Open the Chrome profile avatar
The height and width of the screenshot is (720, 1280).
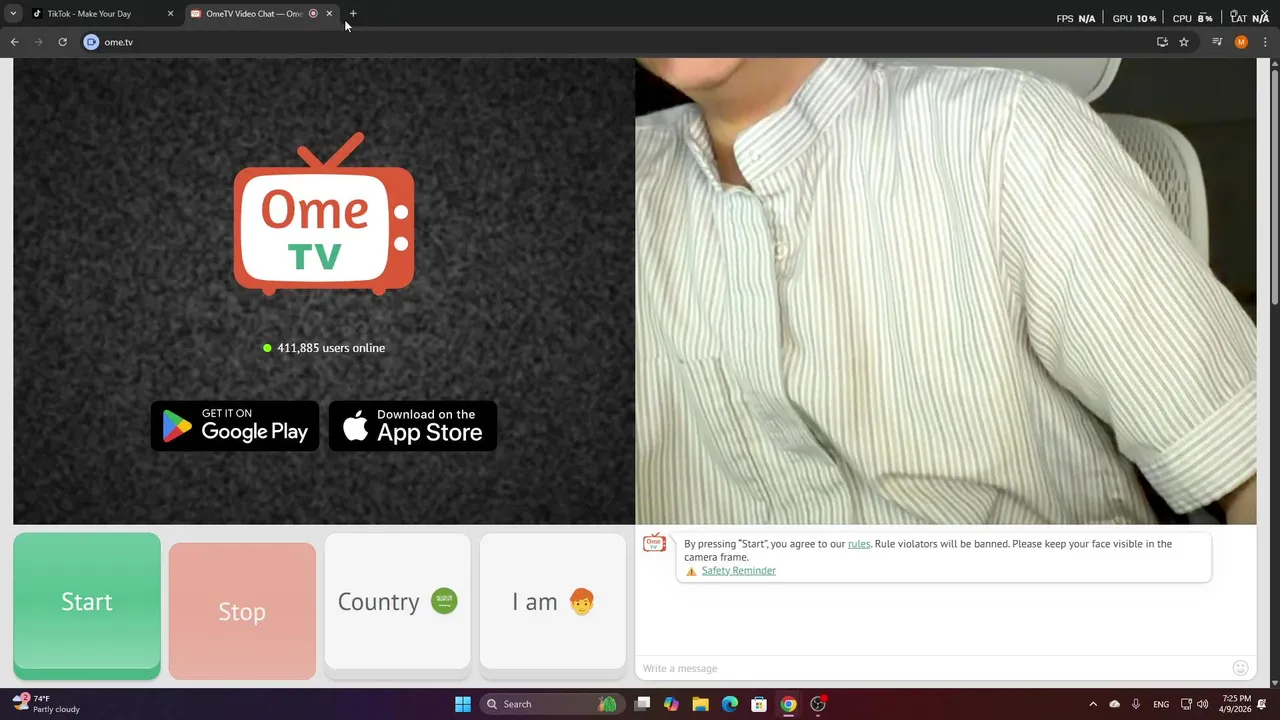[x=1241, y=42]
